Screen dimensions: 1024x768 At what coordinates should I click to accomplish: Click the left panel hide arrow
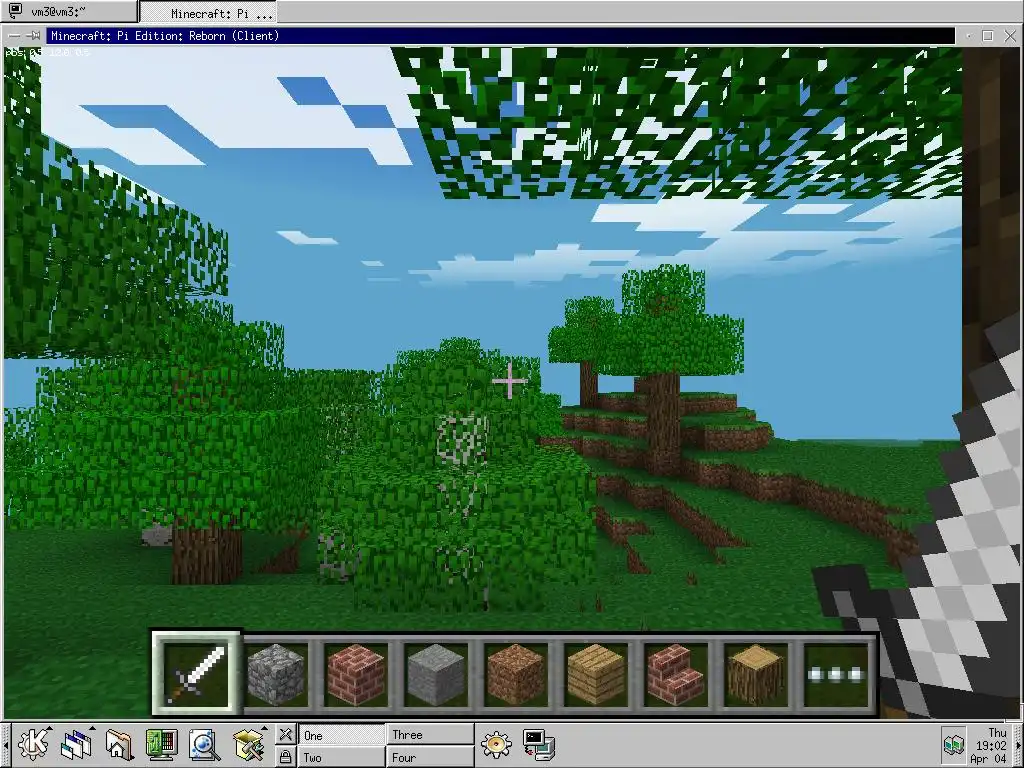[5, 745]
